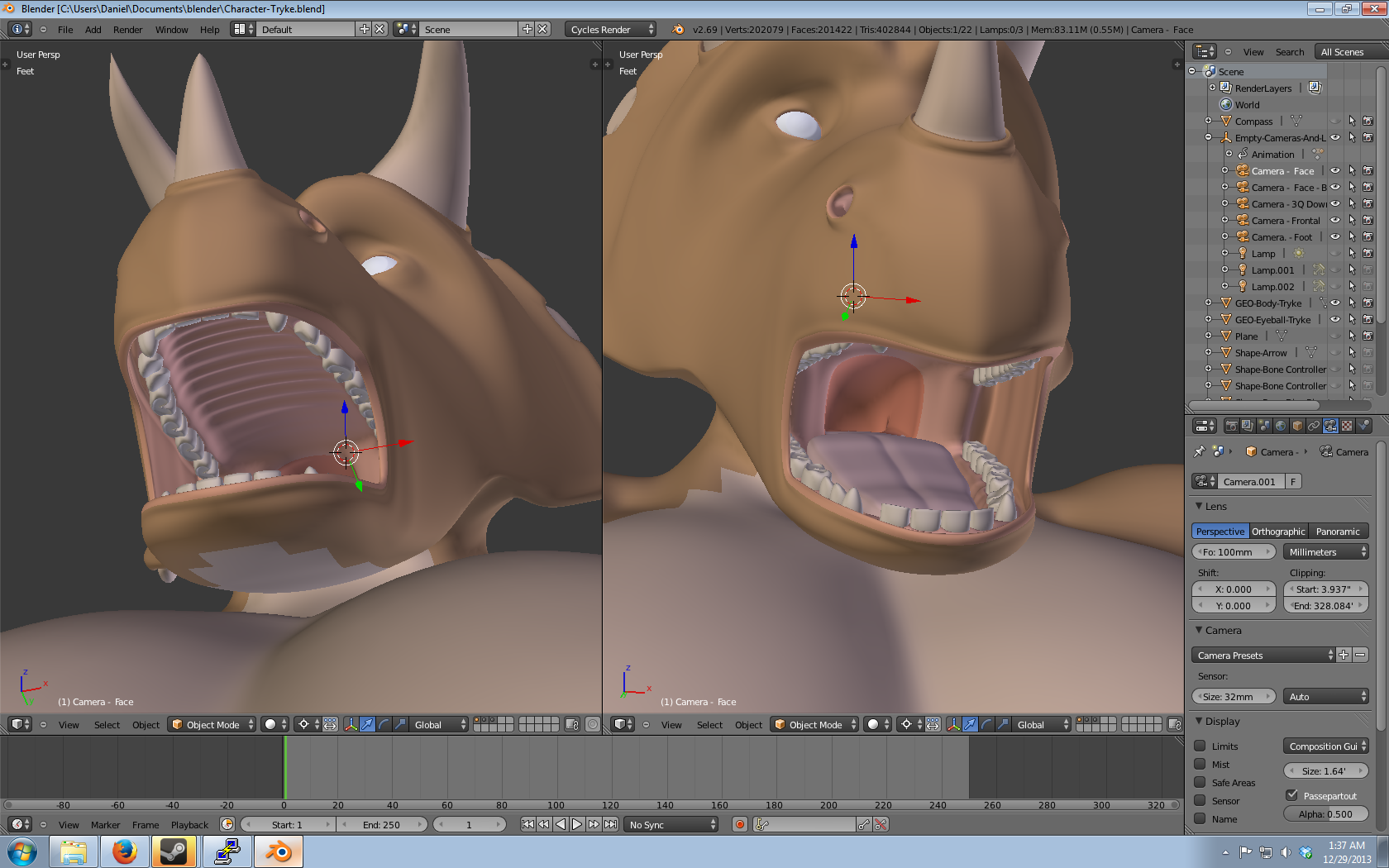Collapse the Lens panel header

[x=1215, y=506]
